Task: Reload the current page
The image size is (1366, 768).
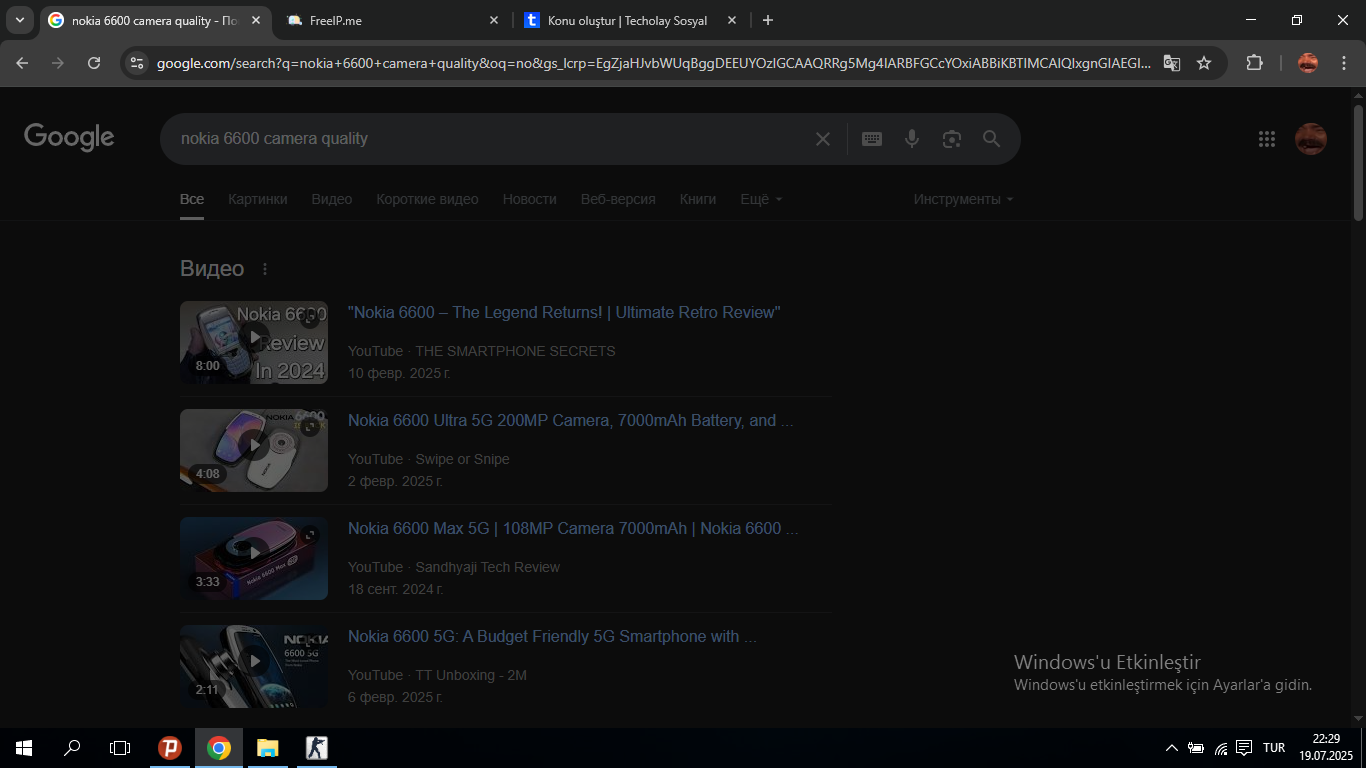Action: pos(94,63)
